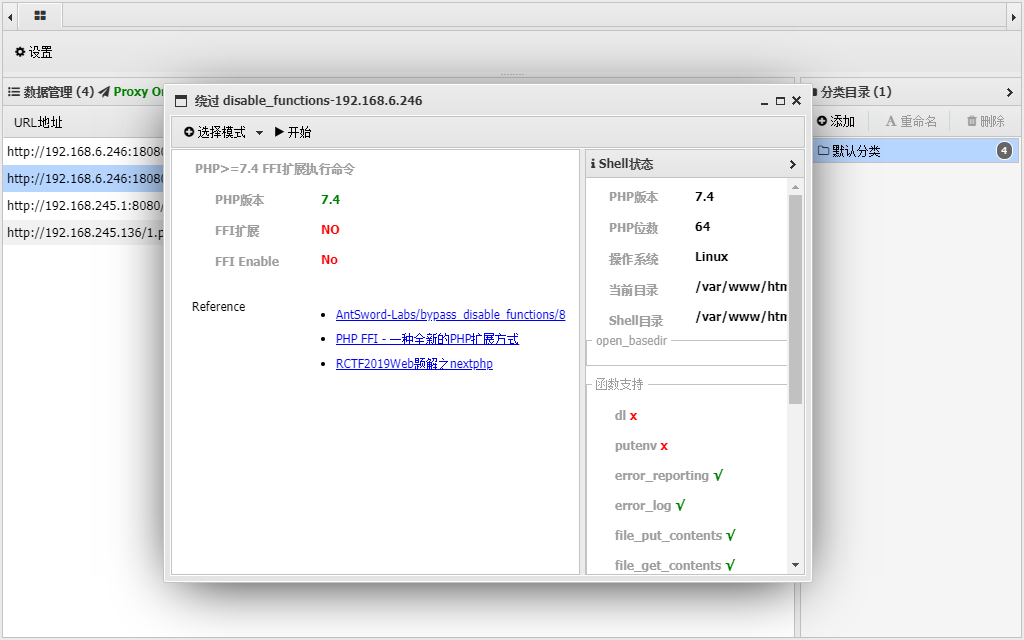
Task: Maximize the disable_functions bypass window
Action: 780,101
